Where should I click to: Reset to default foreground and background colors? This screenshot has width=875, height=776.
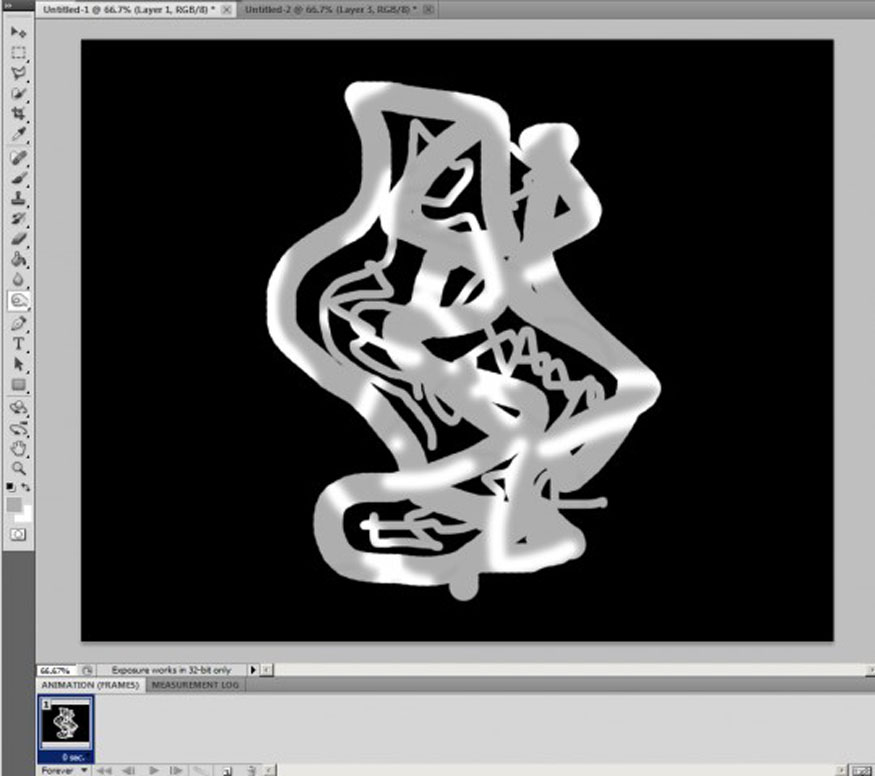coord(10,487)
